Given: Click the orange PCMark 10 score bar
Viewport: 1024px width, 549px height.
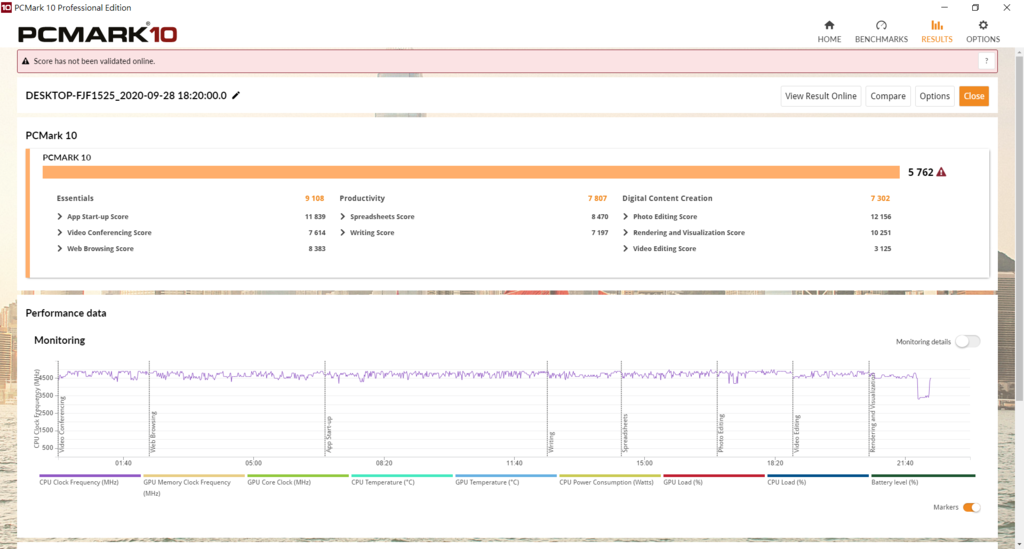Looking at the screenshot, I should pyautogui.click(x=471, y=172).
